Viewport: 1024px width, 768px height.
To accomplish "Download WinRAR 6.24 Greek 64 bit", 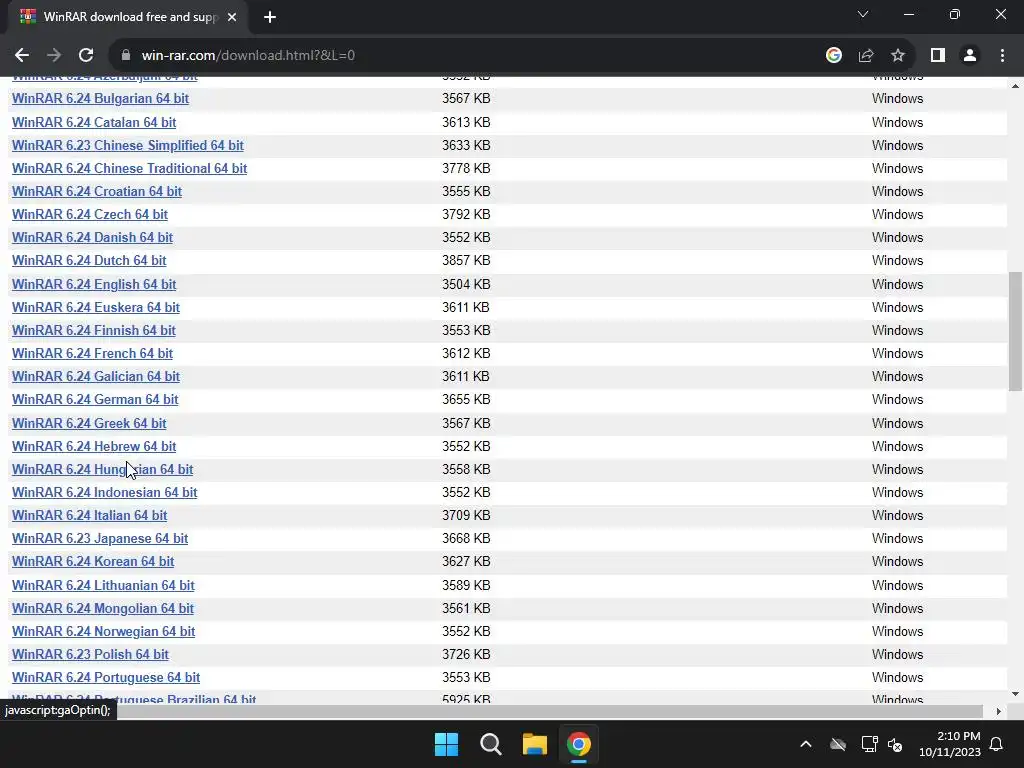I will point(89,423).
